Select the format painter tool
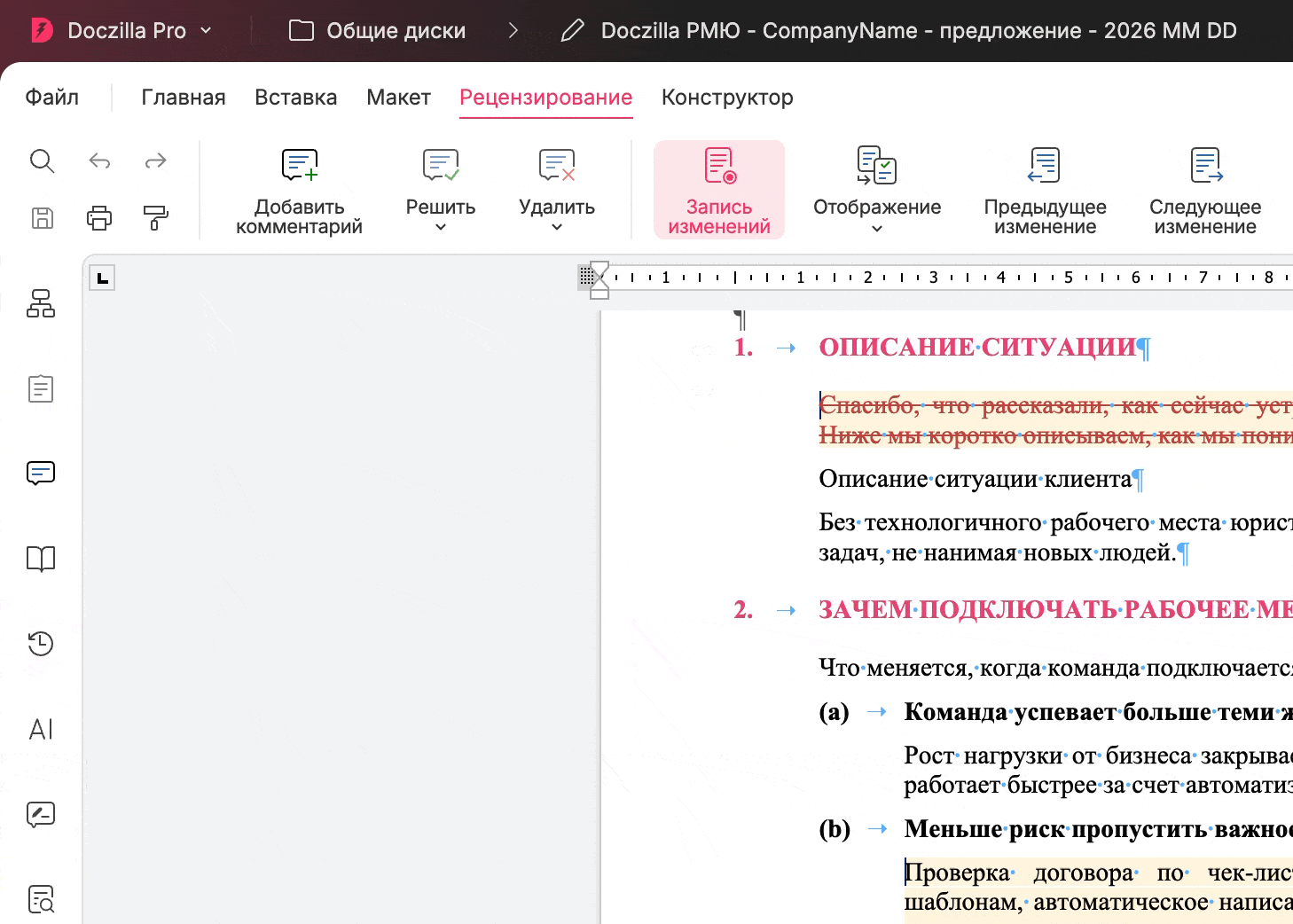This screenshot has height=924, width=1293. tap(155, 217)
